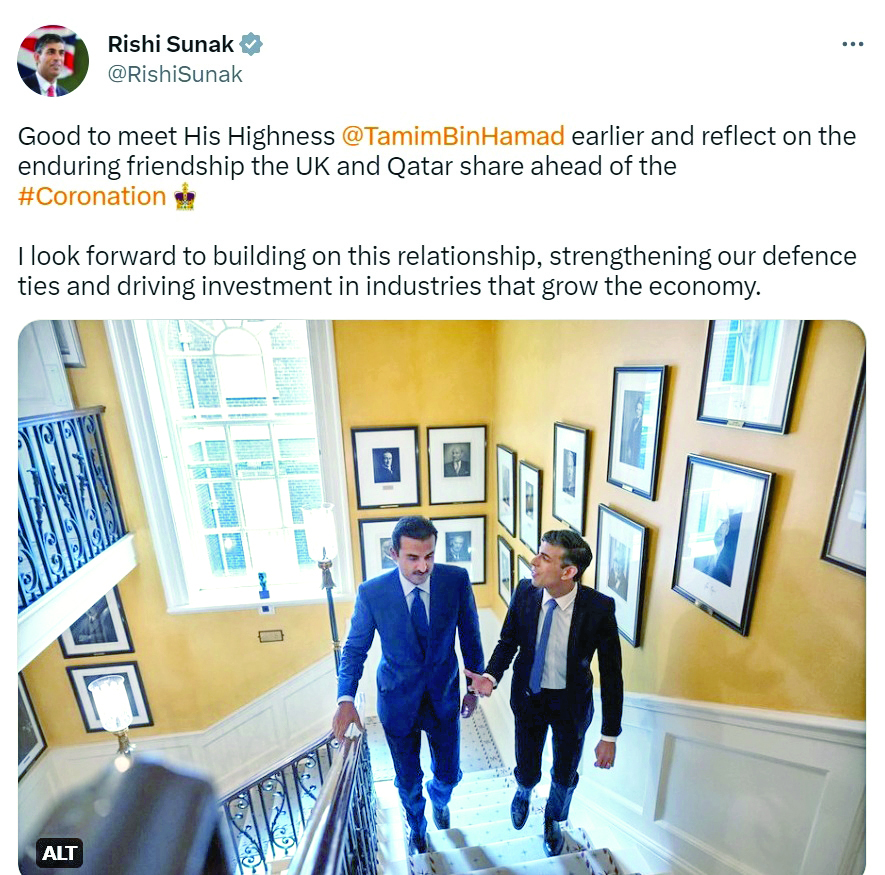Viewport: 885px width, 875px height.
Task: Click the "Good to meet His Highness" text
Action: pyautogui.click(x=176, y=136)
